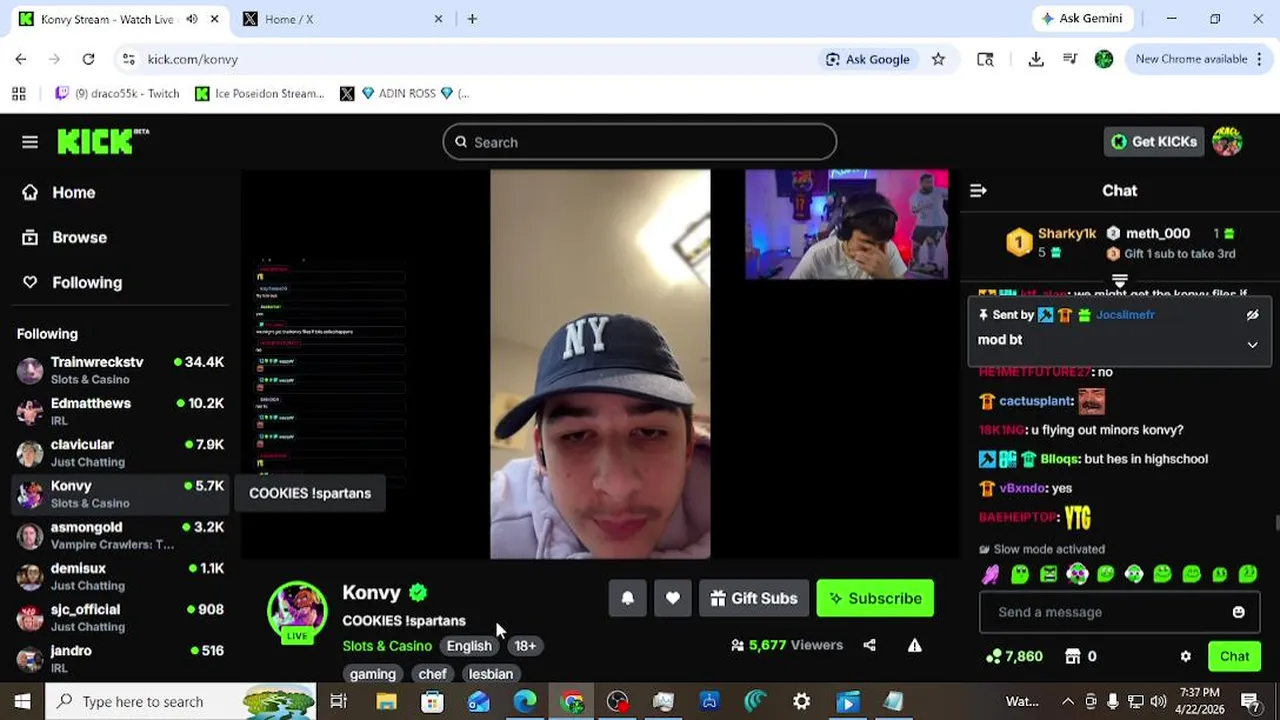Open the Chrome apps grid bookmark icon
1280x720 pixels.
[x=18, y=93]
